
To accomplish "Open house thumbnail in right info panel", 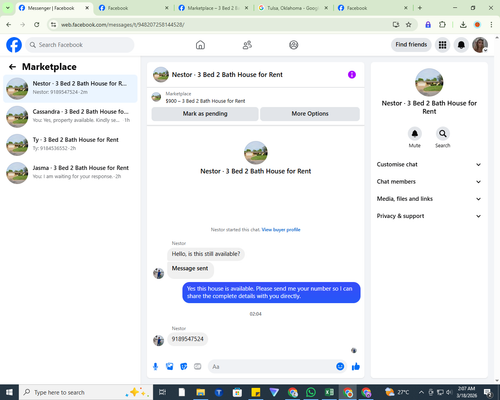I will pos(429,82).
